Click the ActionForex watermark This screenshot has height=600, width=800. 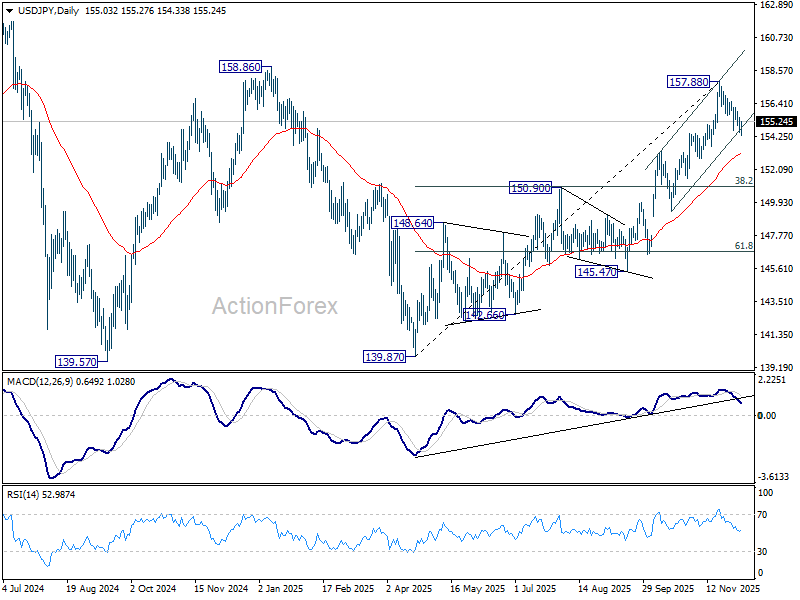tap(275, 306)
